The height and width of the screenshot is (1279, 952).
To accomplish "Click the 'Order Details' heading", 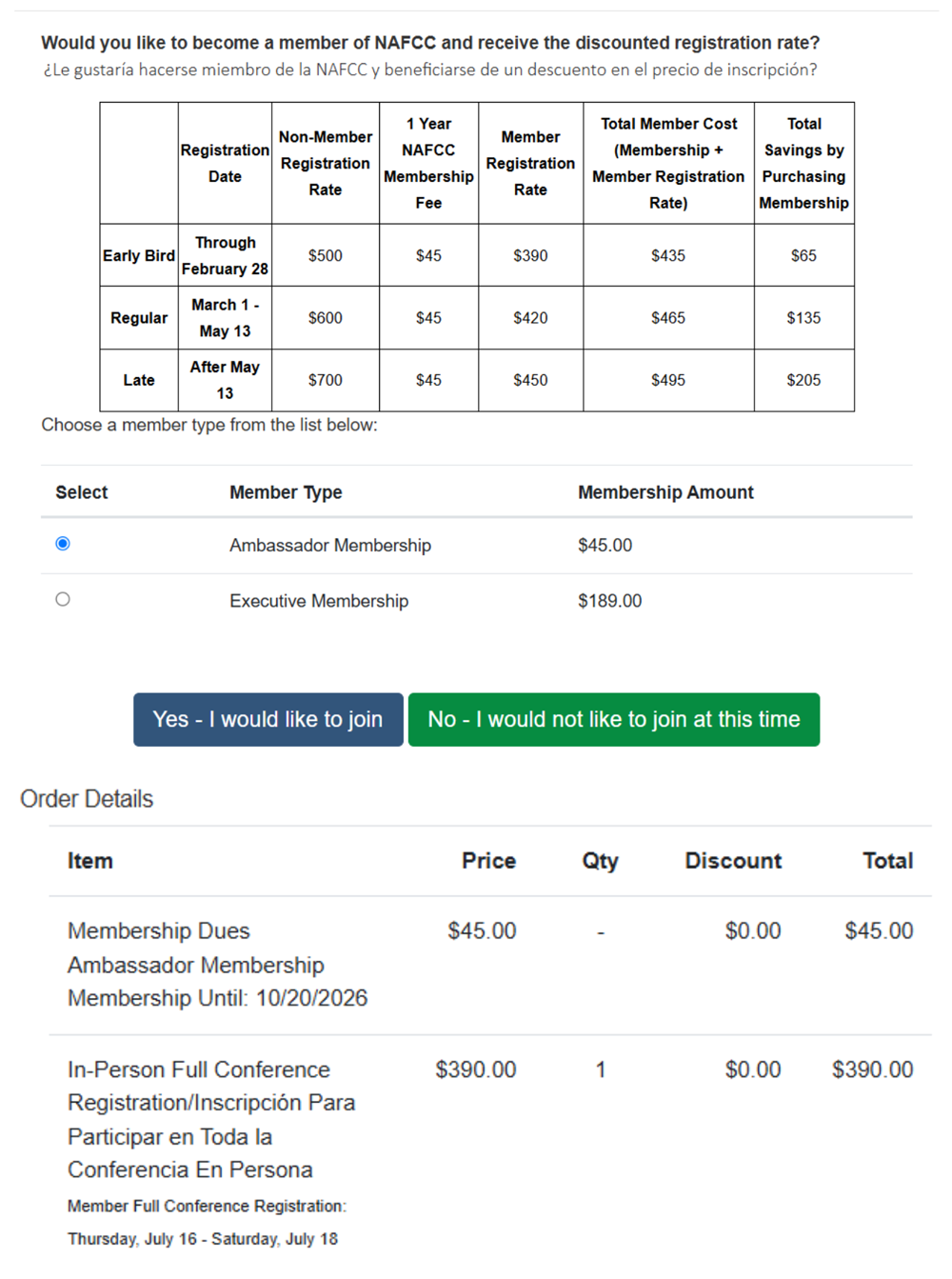I will [87, 799].
